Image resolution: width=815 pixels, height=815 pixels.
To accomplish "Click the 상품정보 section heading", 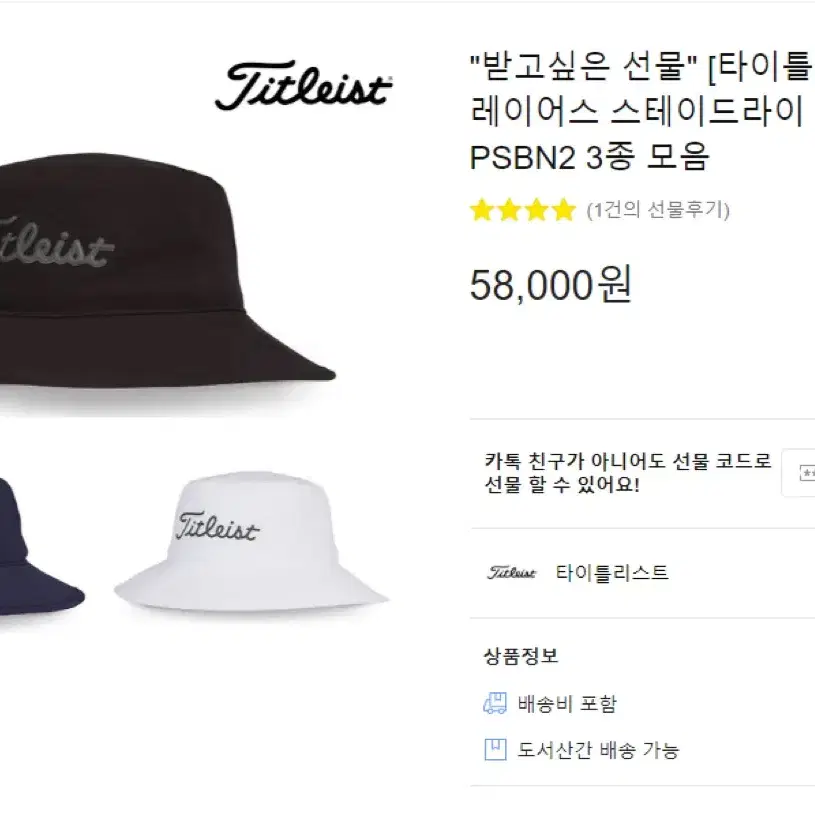I will coord(521,656).
